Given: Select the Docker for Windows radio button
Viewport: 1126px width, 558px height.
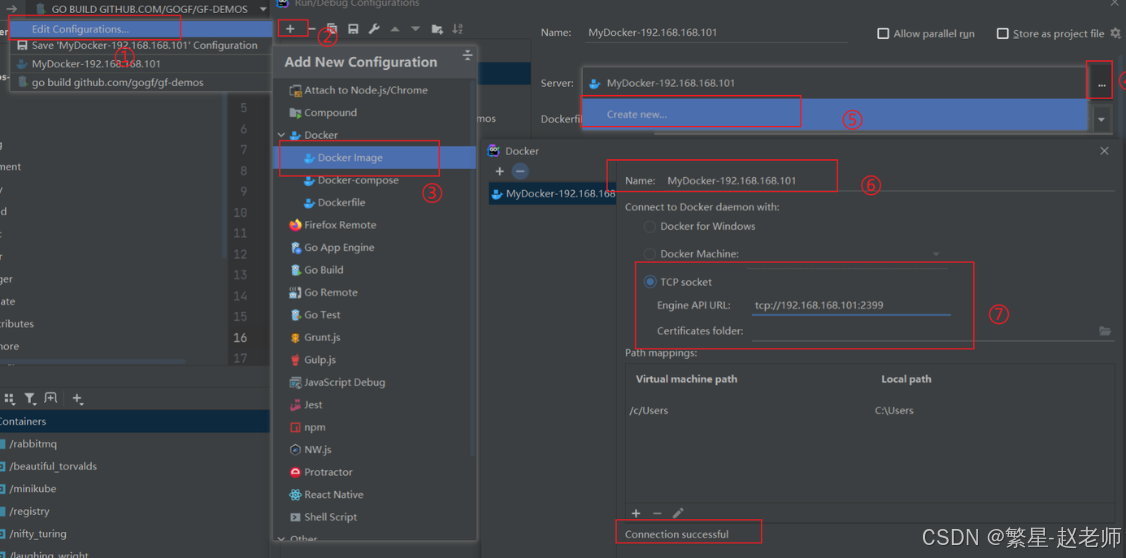Looking at the screenshot, I should pos(650,227).
